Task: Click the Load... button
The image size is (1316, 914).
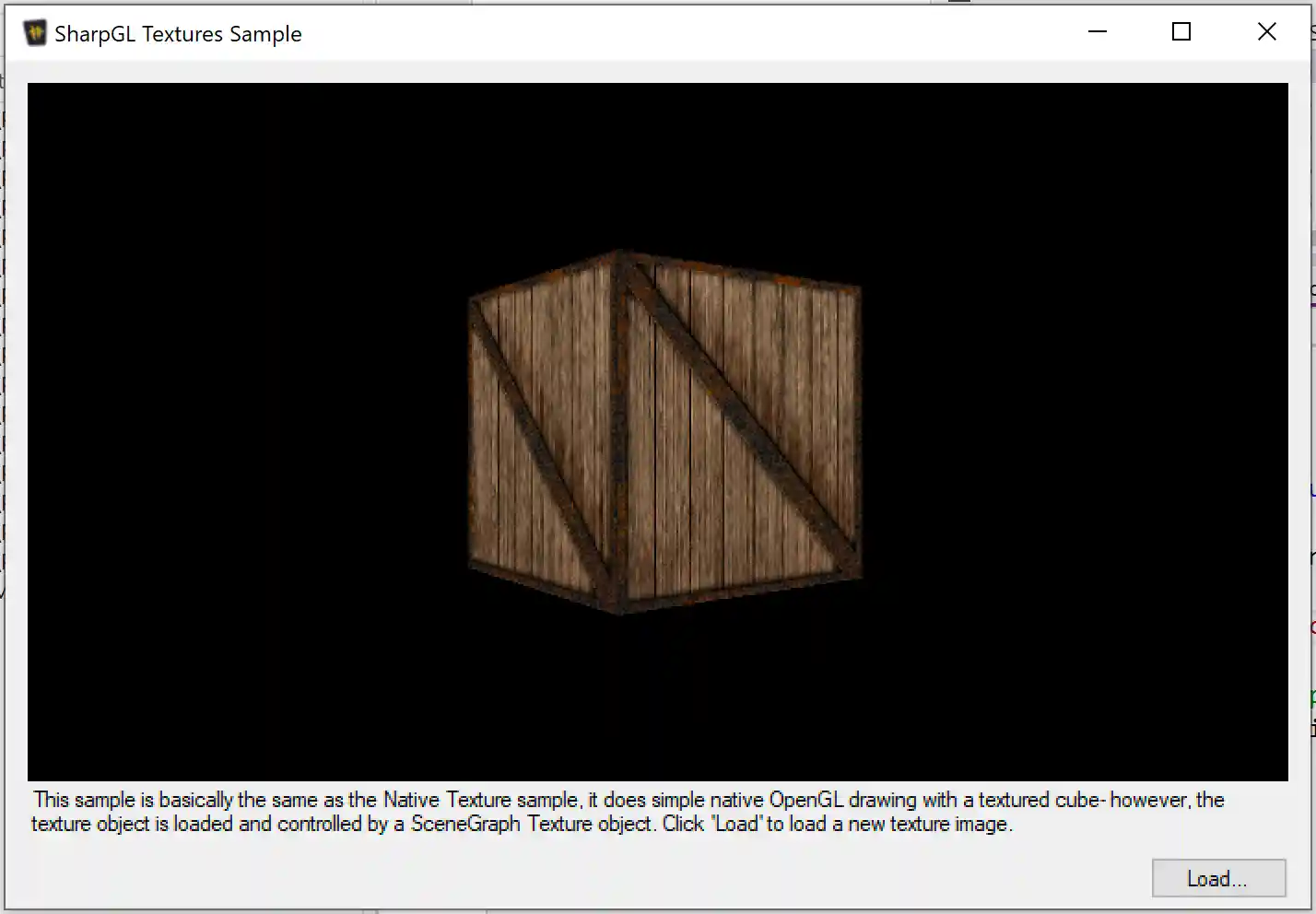Action: click(x=1218, y=878)
